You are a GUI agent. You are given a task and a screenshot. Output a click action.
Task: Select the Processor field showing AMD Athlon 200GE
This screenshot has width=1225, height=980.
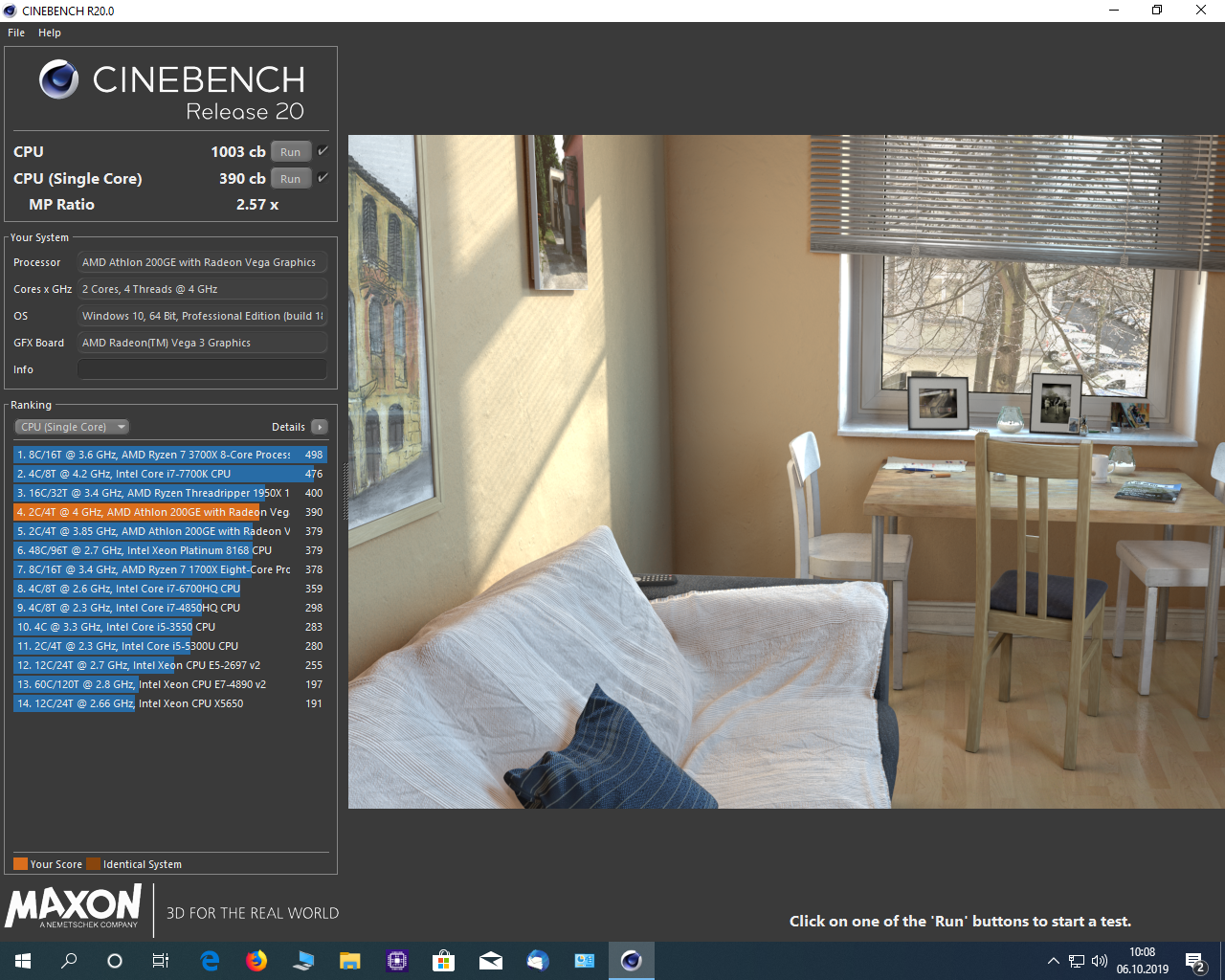coord(202,262)
